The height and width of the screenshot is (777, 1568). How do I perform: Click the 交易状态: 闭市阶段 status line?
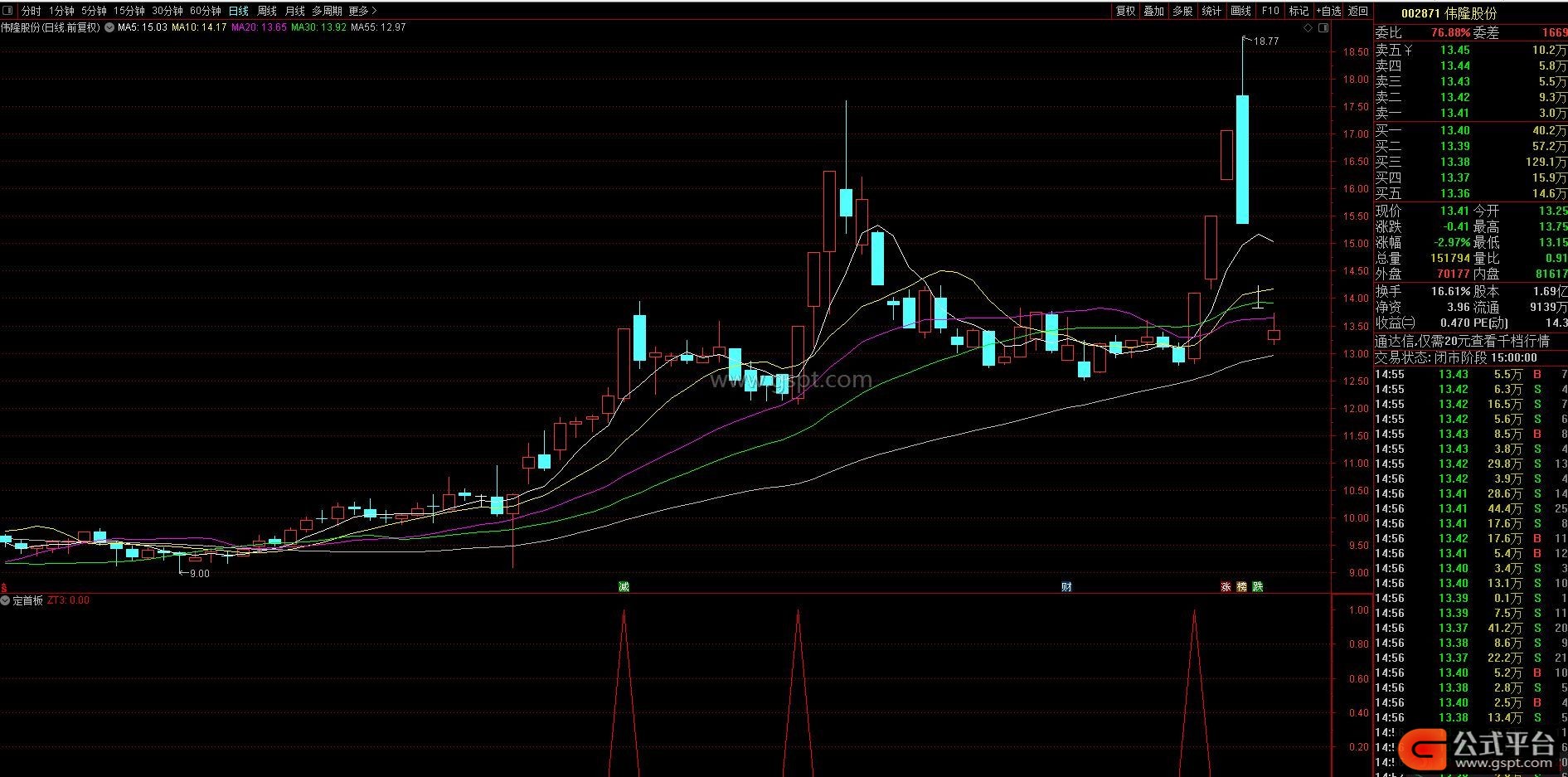tap(1456, 357)
